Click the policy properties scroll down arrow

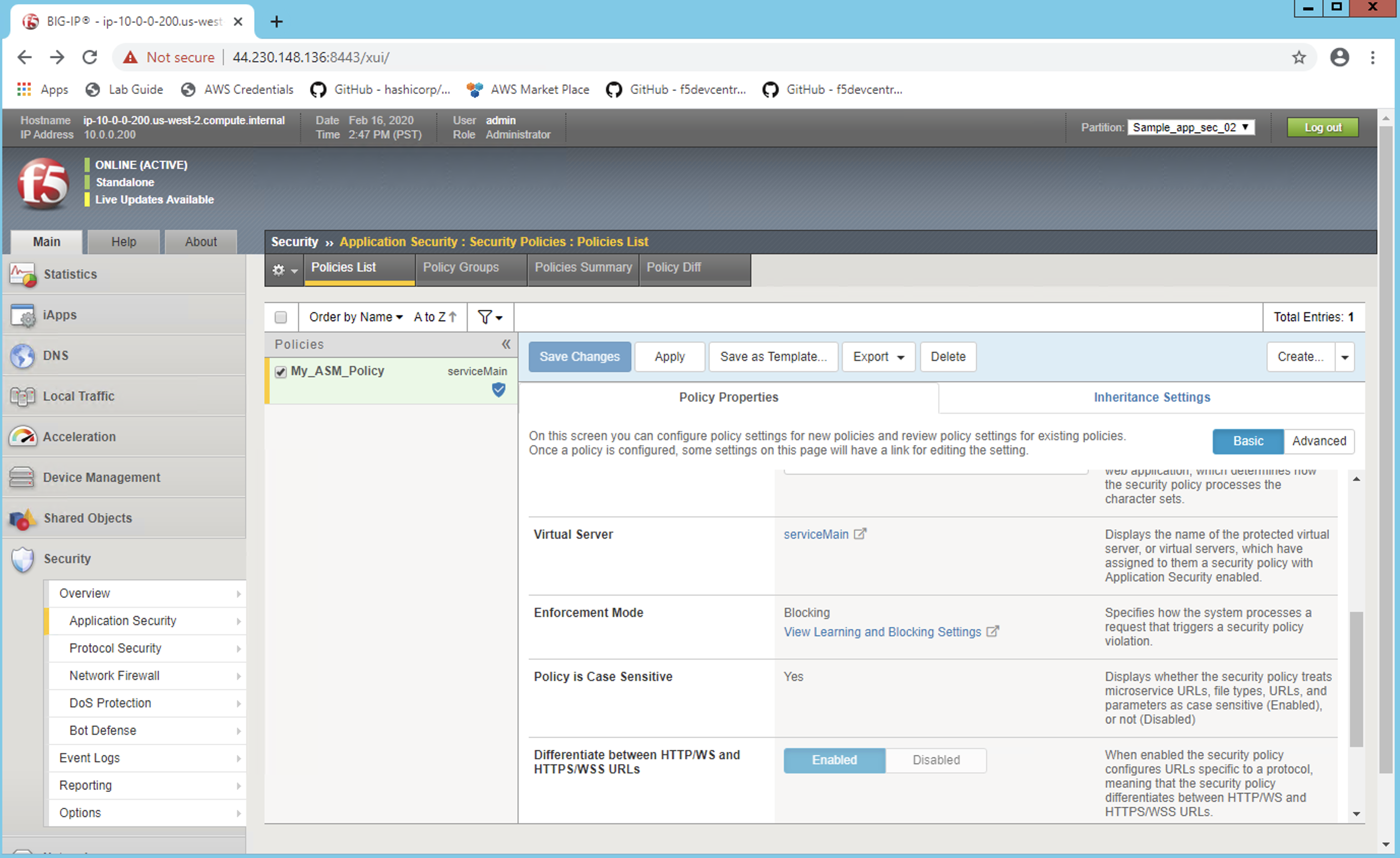click(1356, 814)
